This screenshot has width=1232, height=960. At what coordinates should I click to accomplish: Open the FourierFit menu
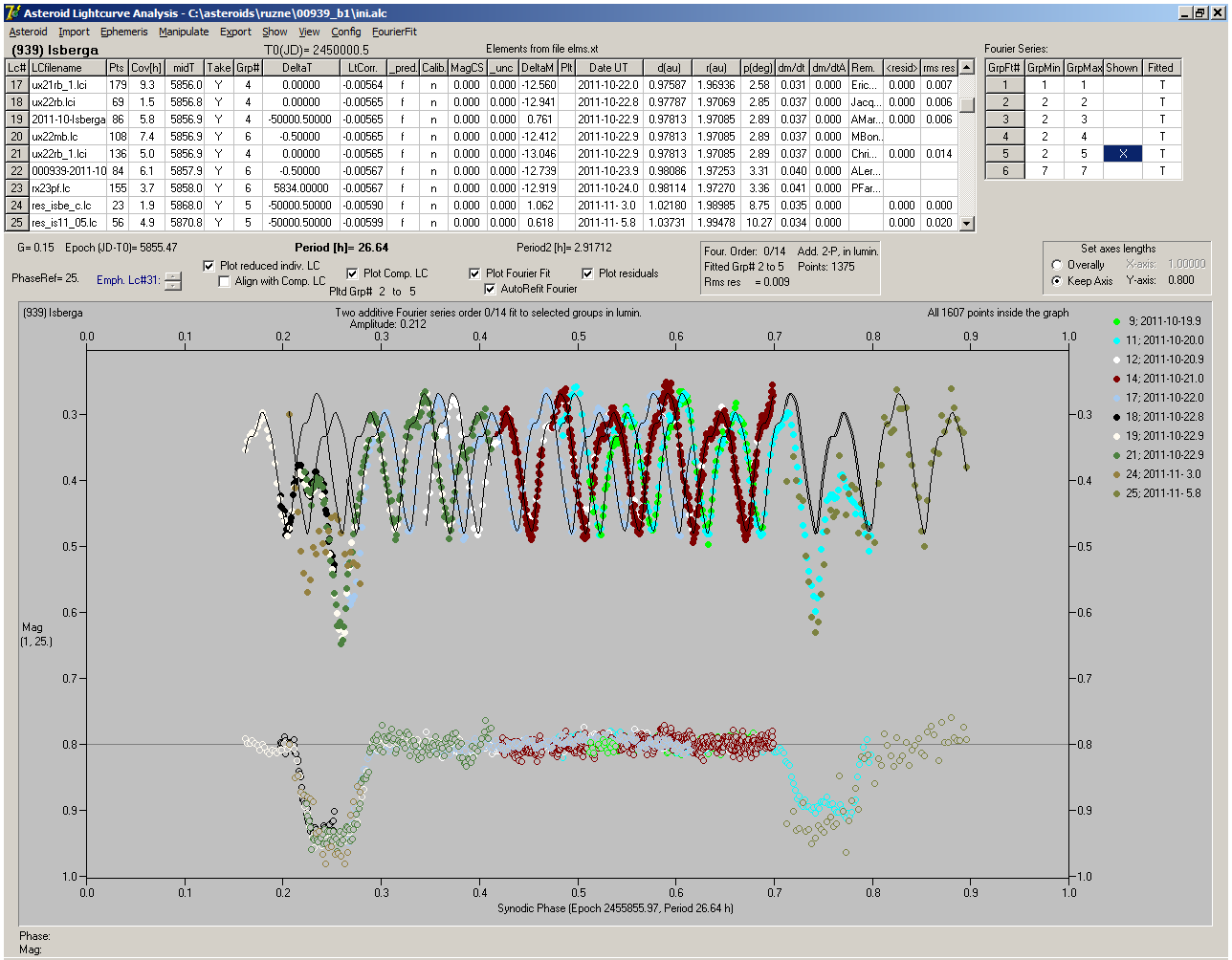394,32
